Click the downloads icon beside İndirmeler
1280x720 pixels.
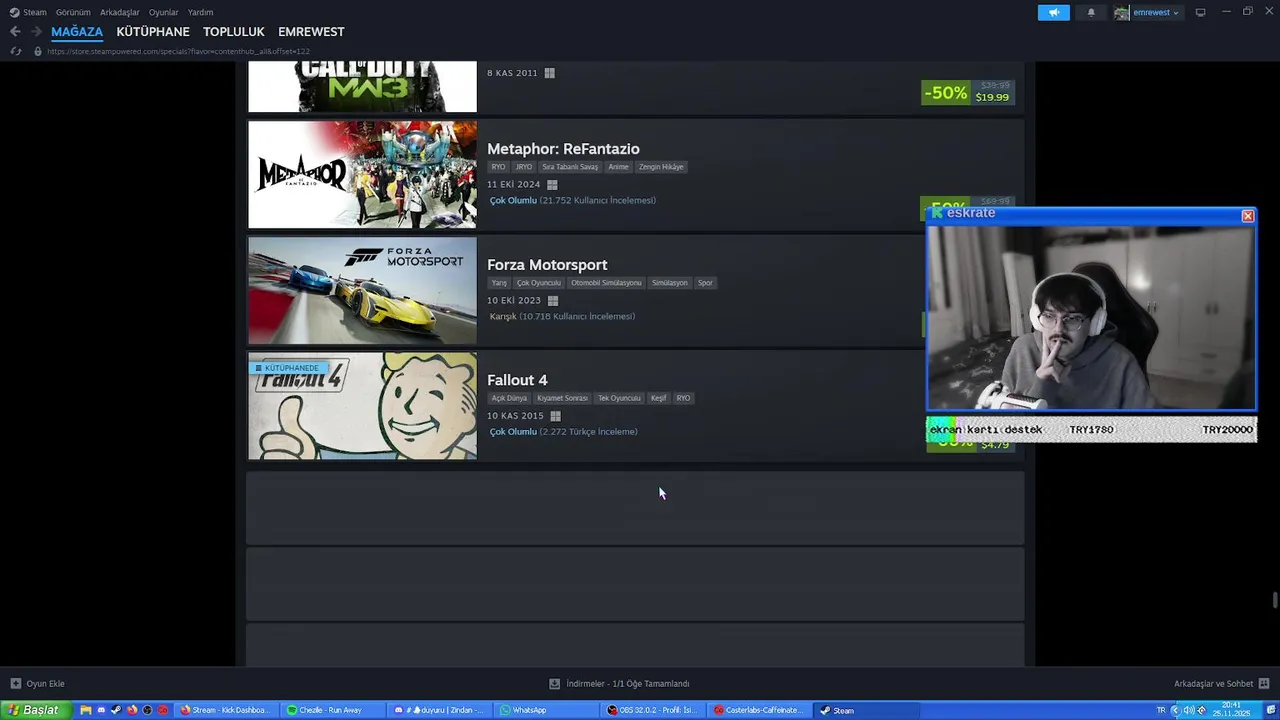[554, 684]
